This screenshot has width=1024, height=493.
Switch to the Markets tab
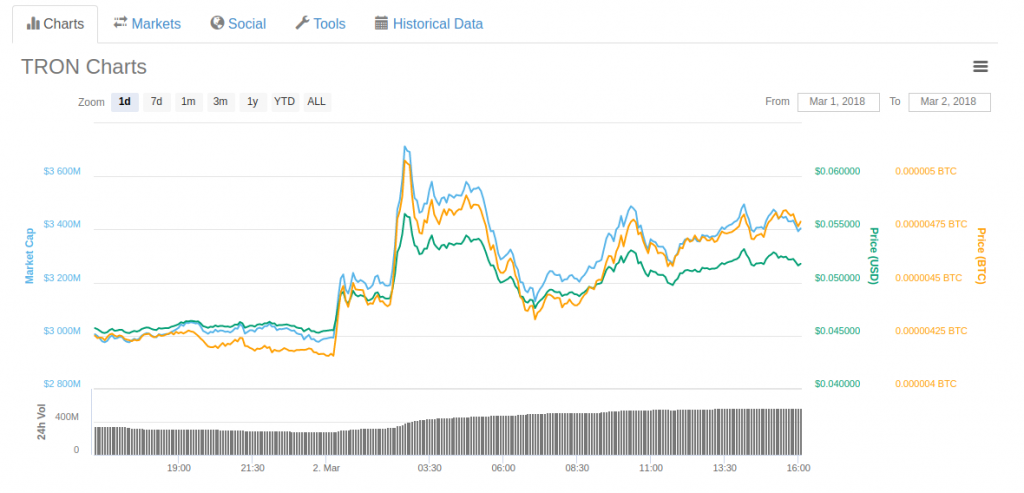point(147,23)
